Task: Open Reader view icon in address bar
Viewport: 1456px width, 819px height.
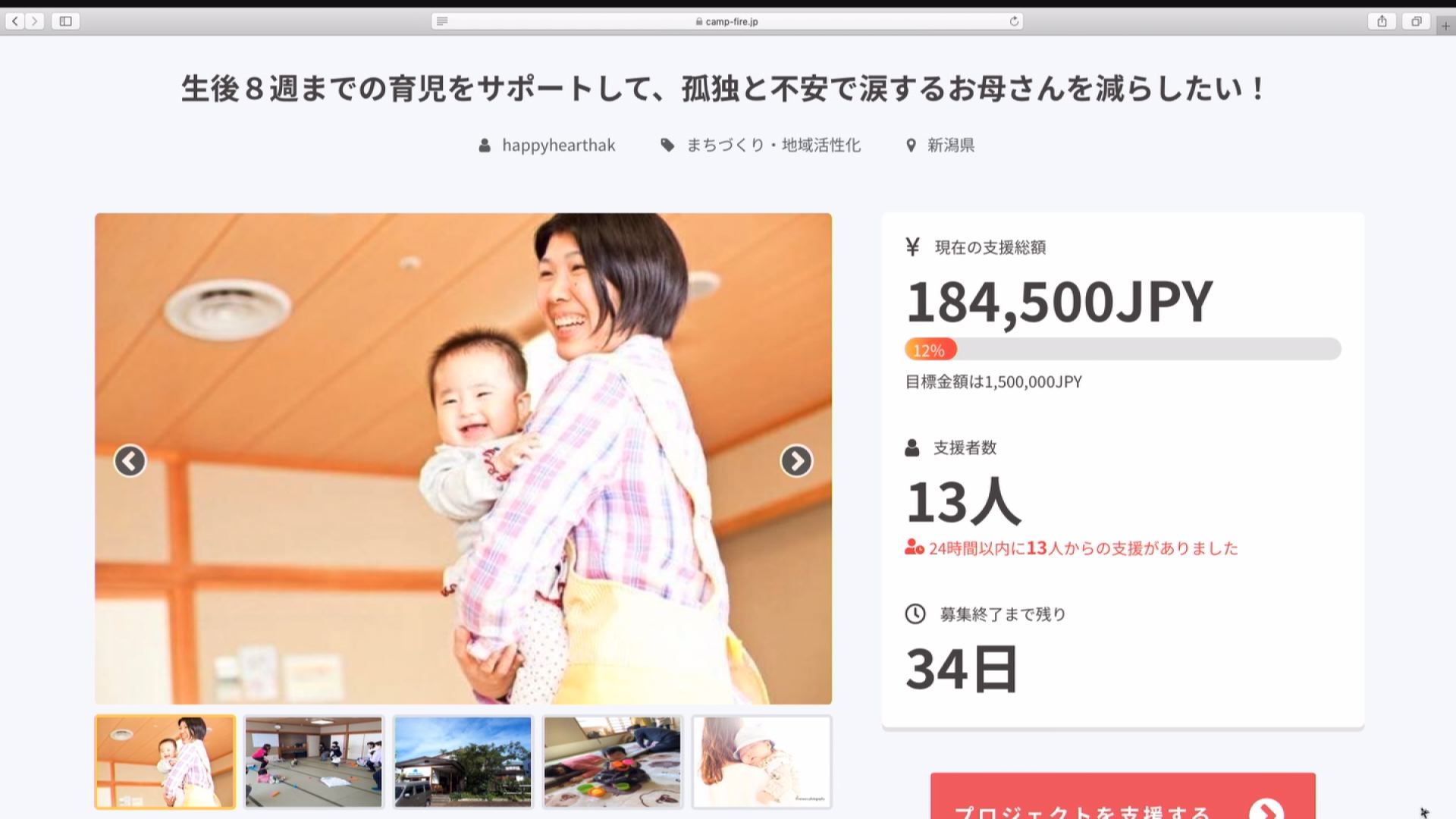Action: pos(442,21)
